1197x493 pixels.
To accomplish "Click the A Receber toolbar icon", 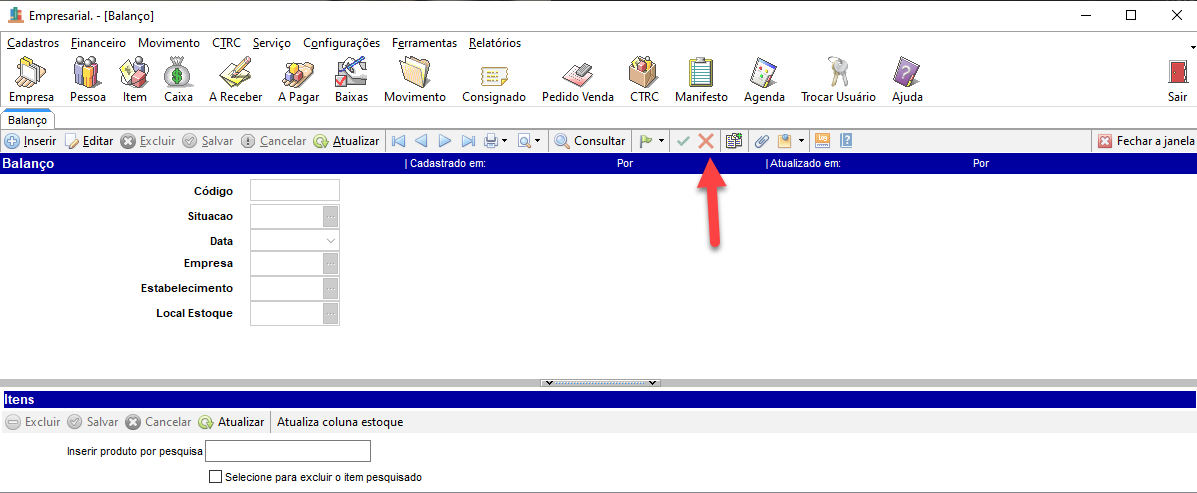I will pos(235,79).
